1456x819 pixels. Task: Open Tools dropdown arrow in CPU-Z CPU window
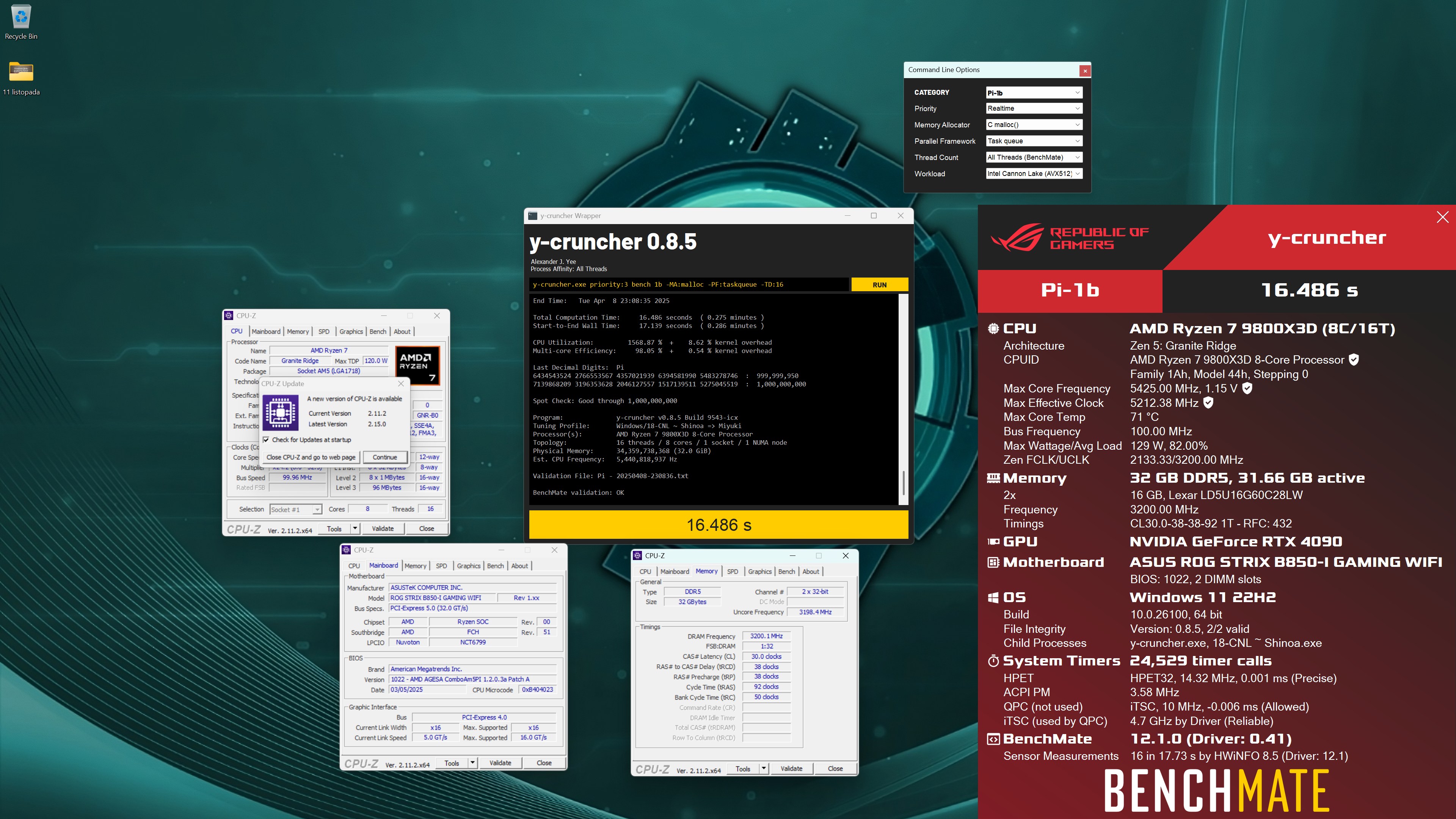coord(355,529)
